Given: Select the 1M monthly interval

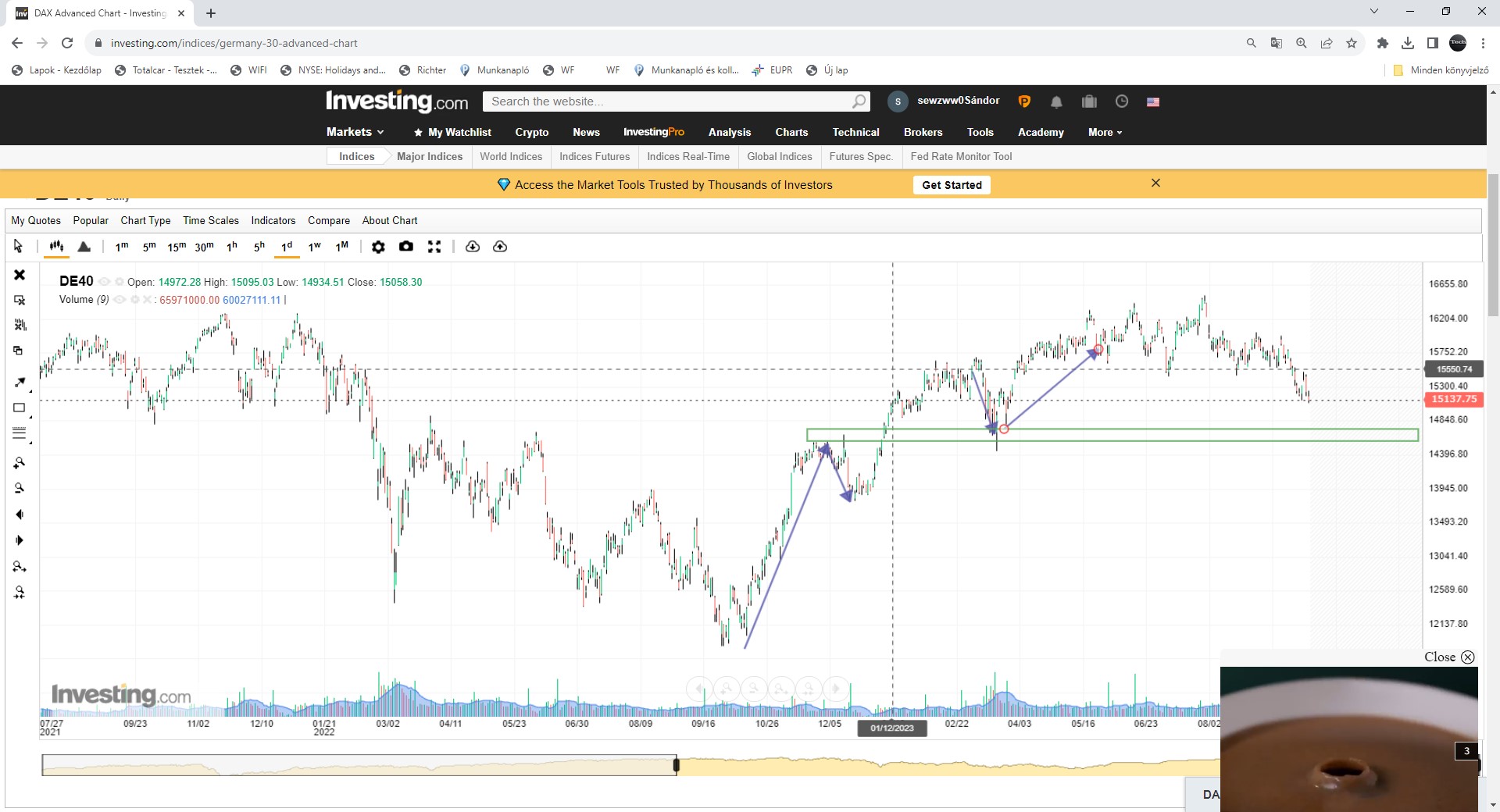Looking at the screenshot, I should point(342,247).
